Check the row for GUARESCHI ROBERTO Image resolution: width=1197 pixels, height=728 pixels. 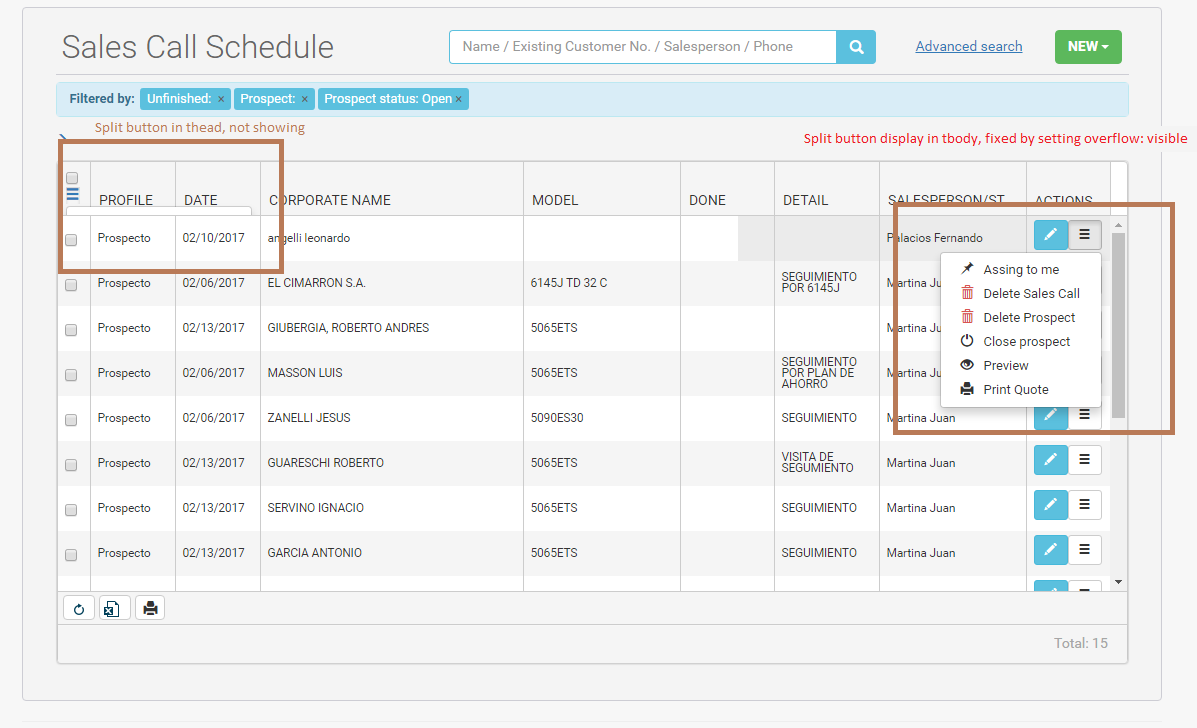[71, 465]
